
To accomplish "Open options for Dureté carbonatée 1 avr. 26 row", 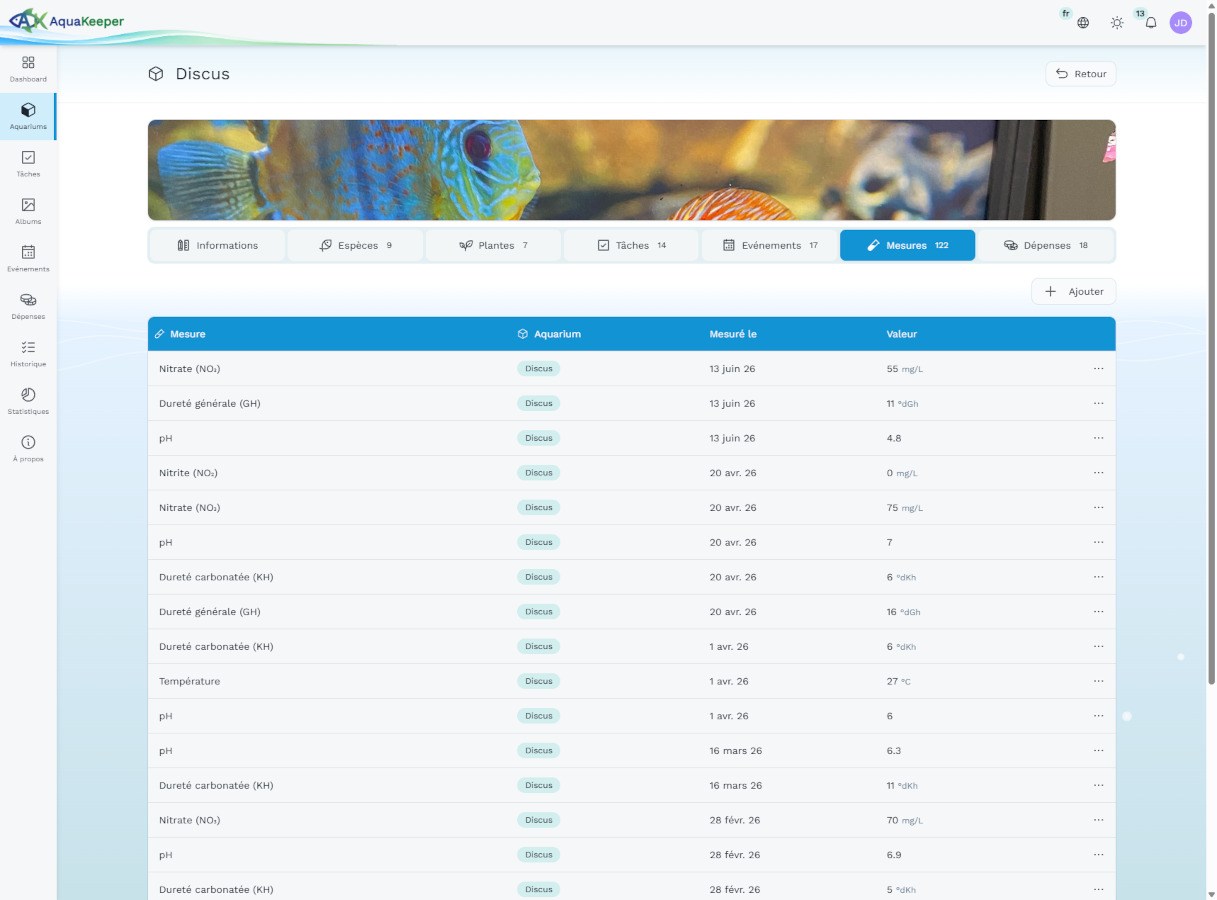I will click(1098, 646).
